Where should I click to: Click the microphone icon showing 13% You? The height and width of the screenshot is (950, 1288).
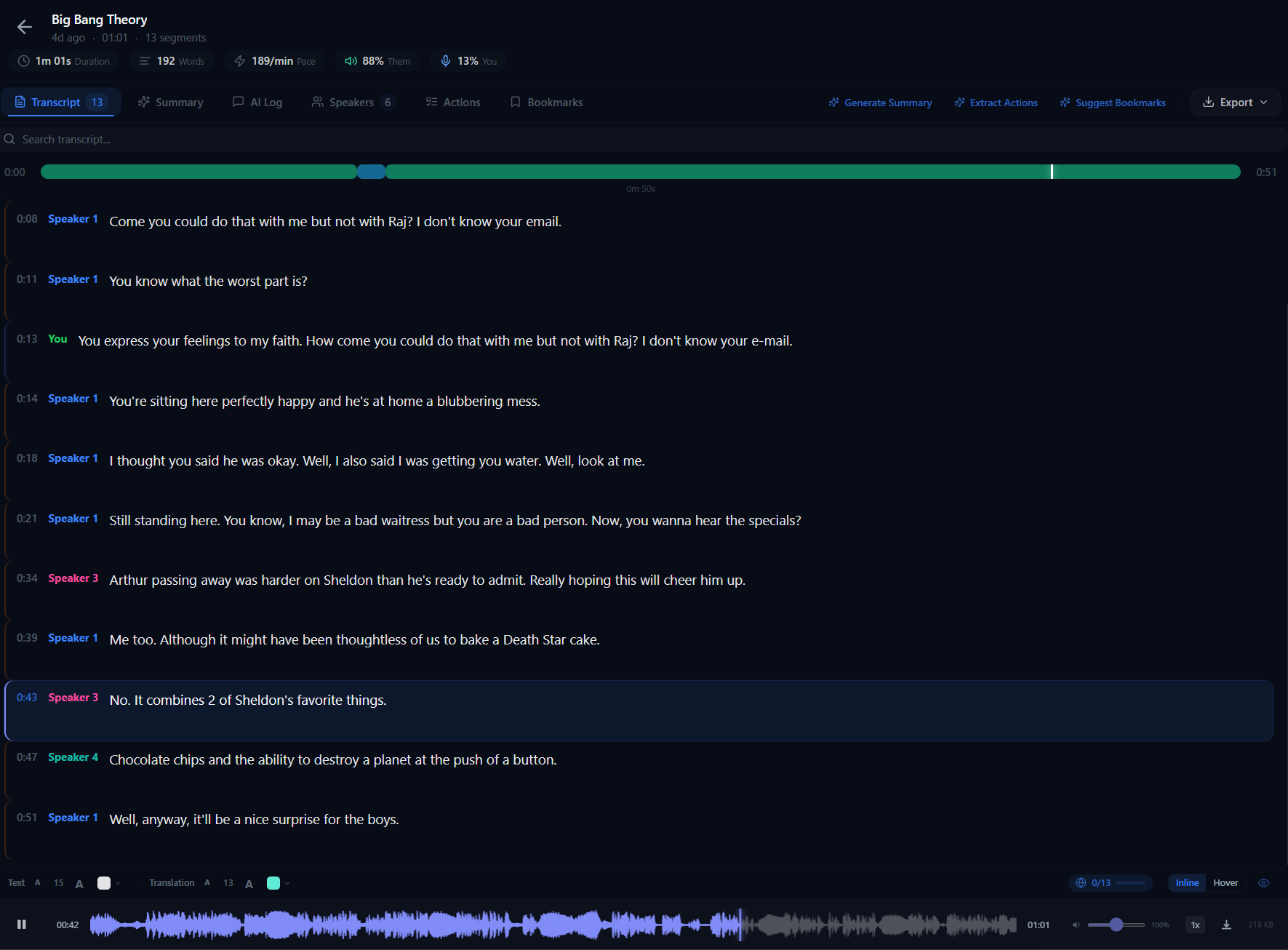(x=446, y=61)
